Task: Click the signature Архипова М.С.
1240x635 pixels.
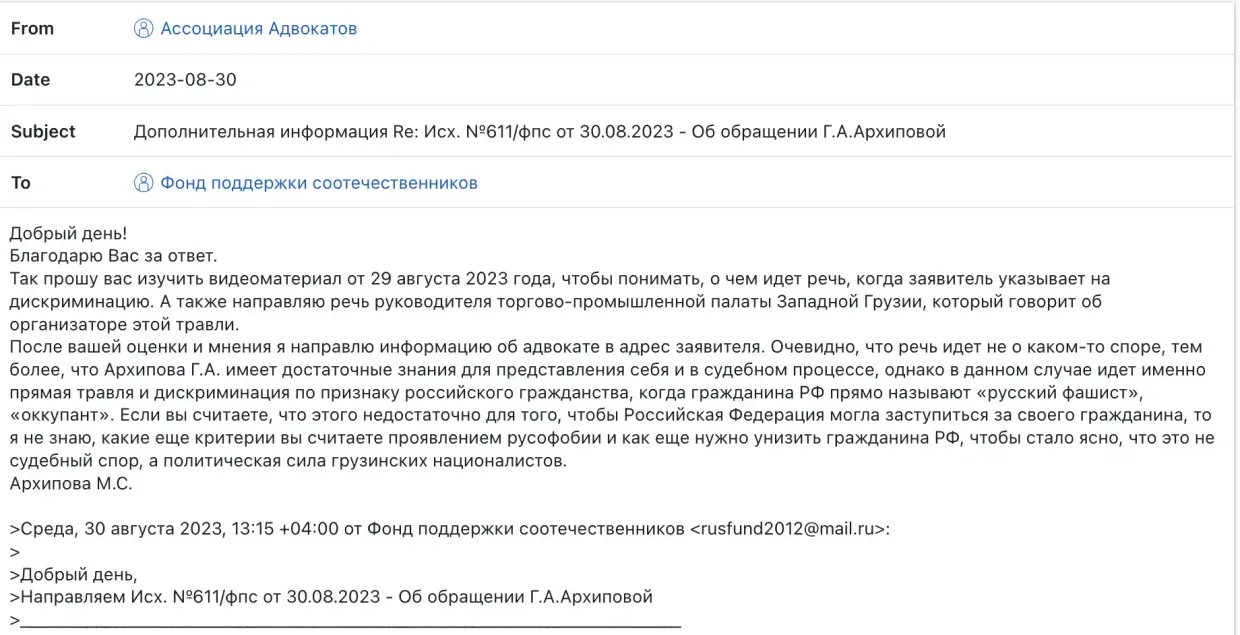Action: click(x=71, y=484)
